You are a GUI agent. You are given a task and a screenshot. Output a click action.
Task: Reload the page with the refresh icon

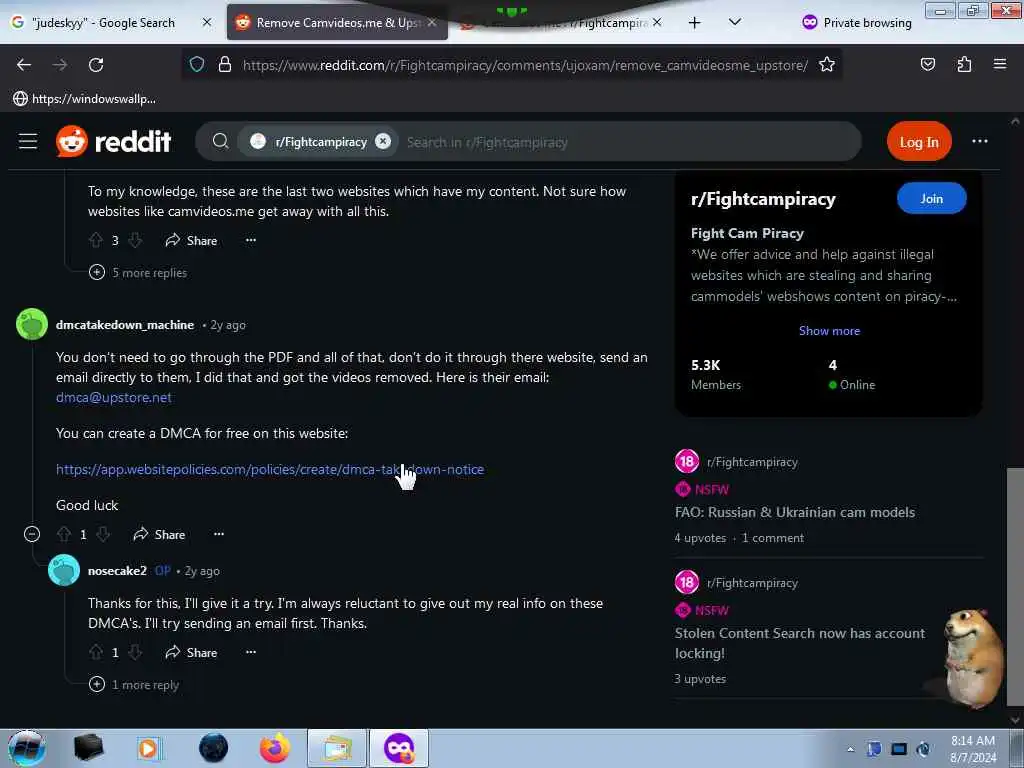coord(96,65)
